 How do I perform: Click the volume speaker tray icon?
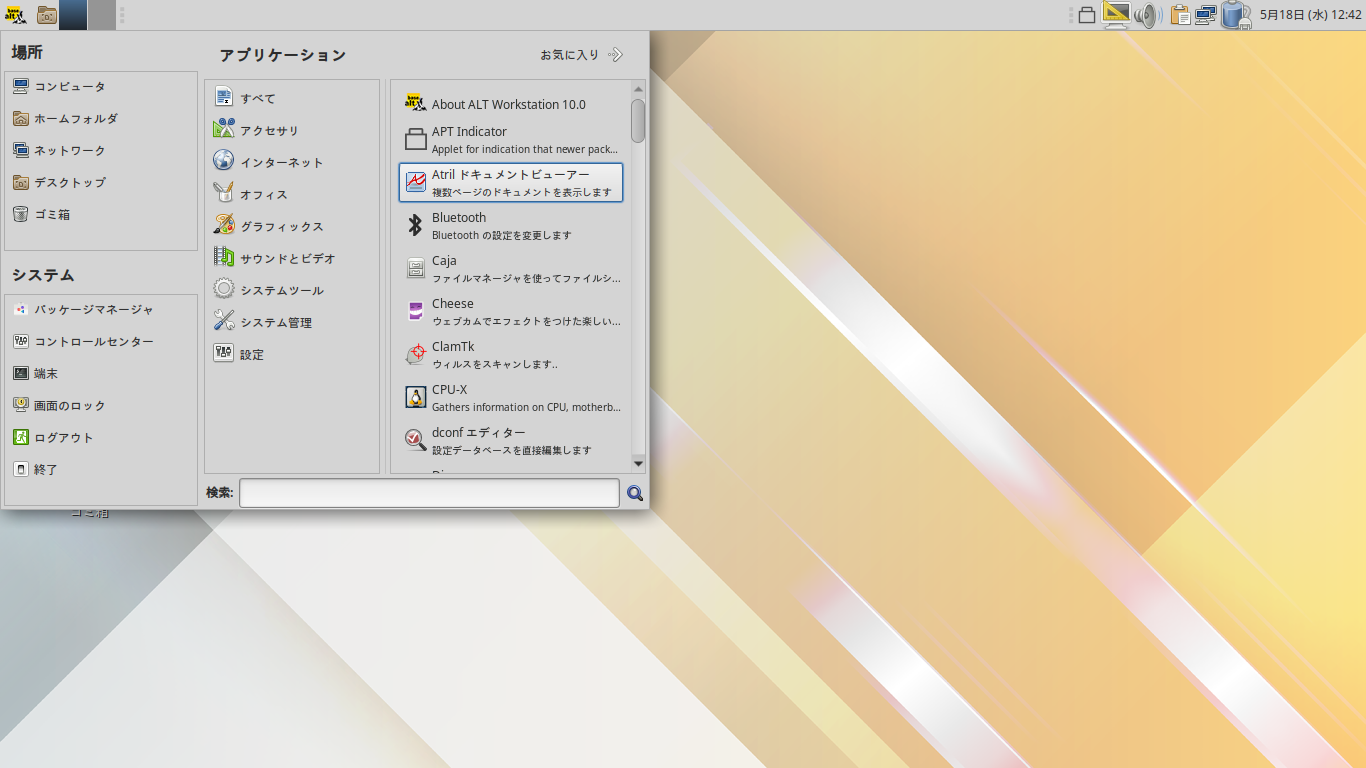coord(1147,15)
